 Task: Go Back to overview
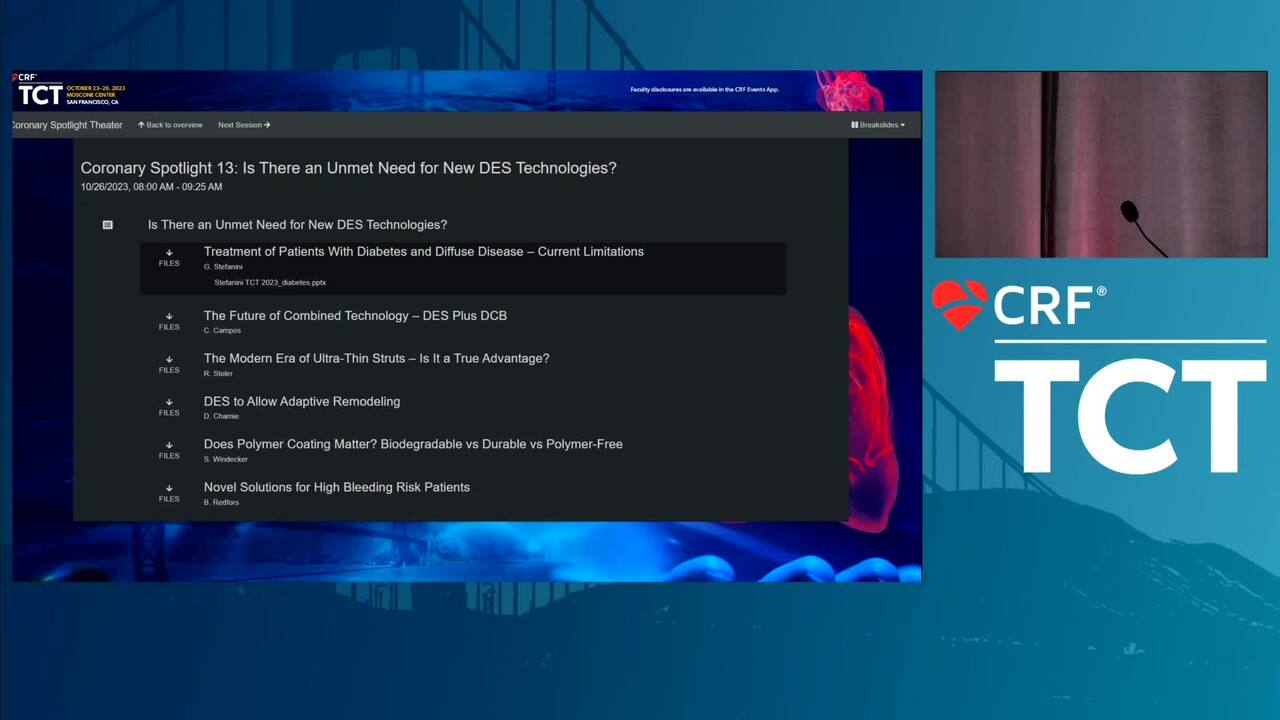tap(170, 125)
